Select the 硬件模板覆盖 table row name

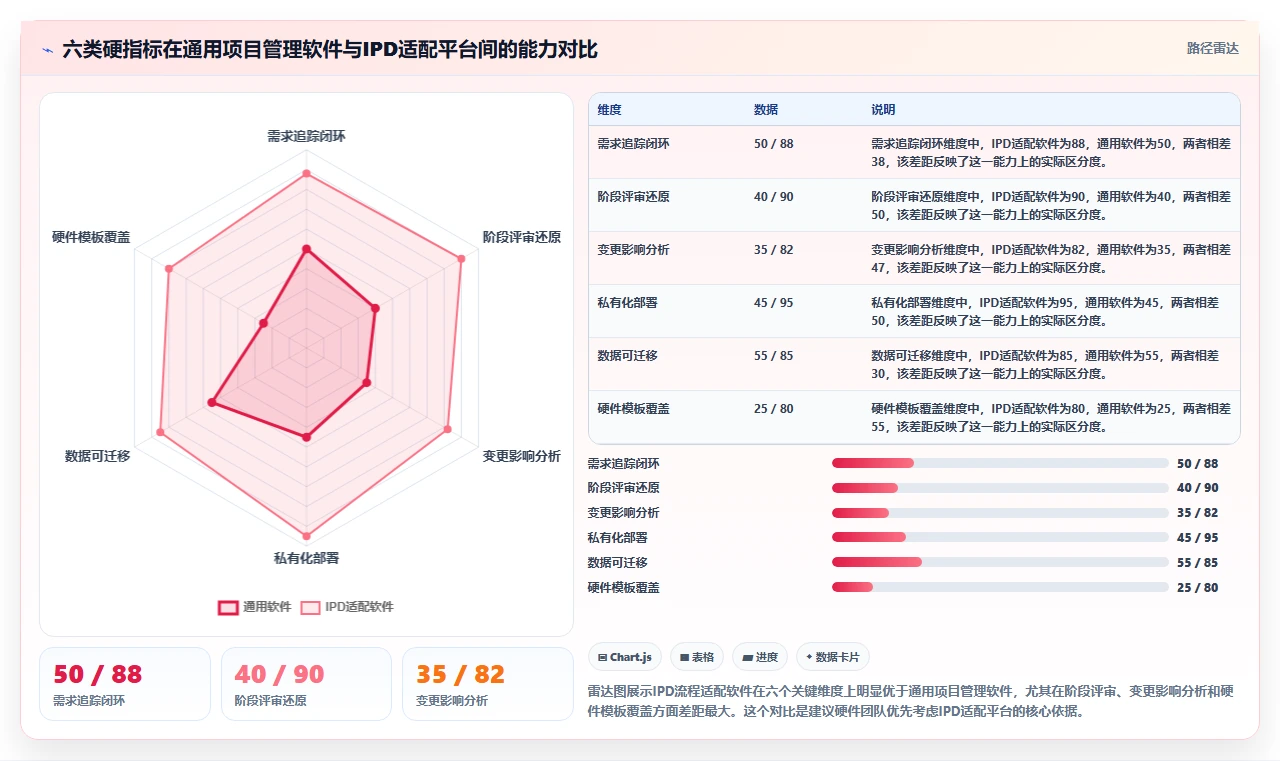coord(633,409)
